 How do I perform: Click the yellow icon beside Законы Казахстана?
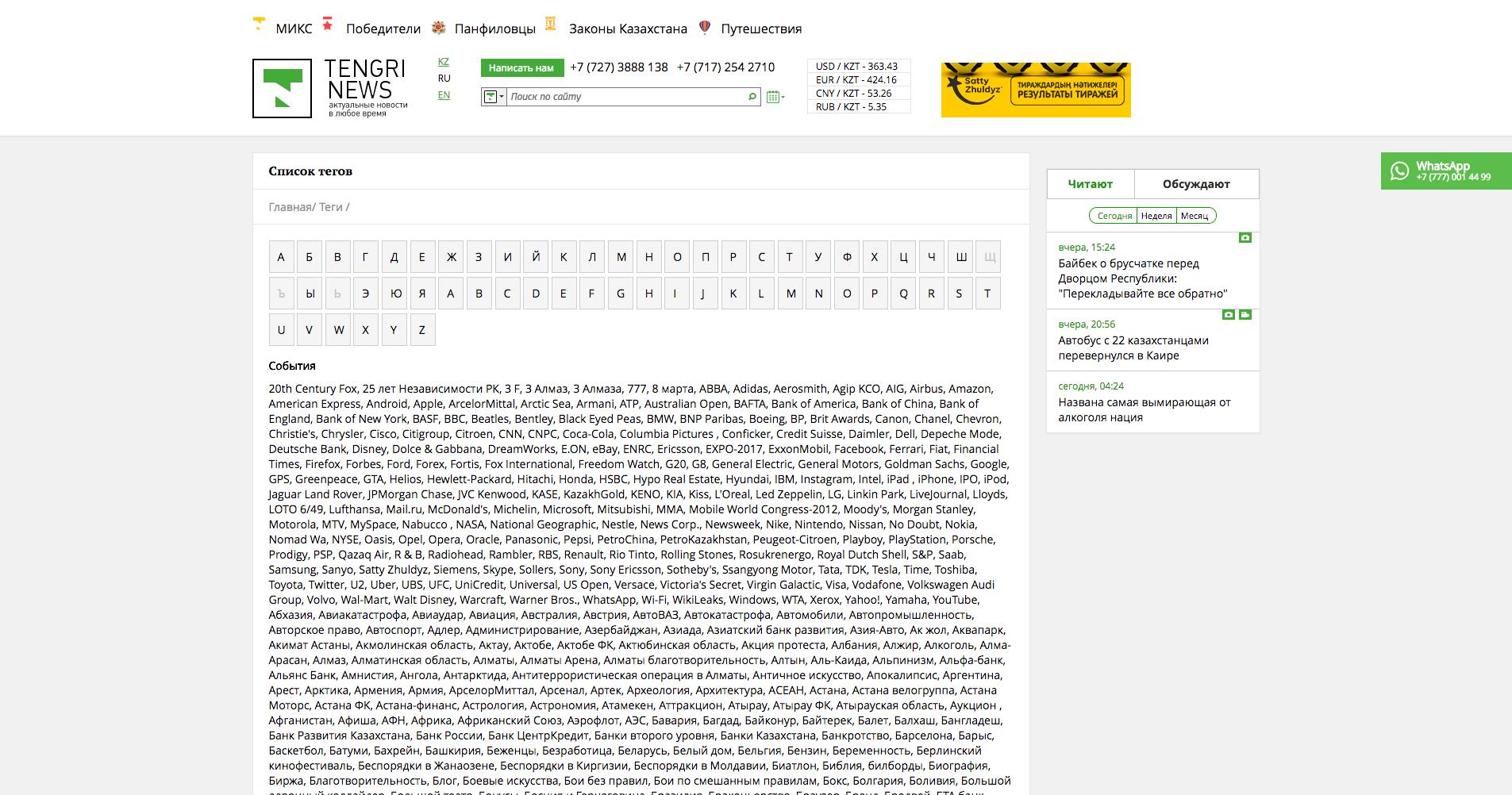click(x=551, y=24)
